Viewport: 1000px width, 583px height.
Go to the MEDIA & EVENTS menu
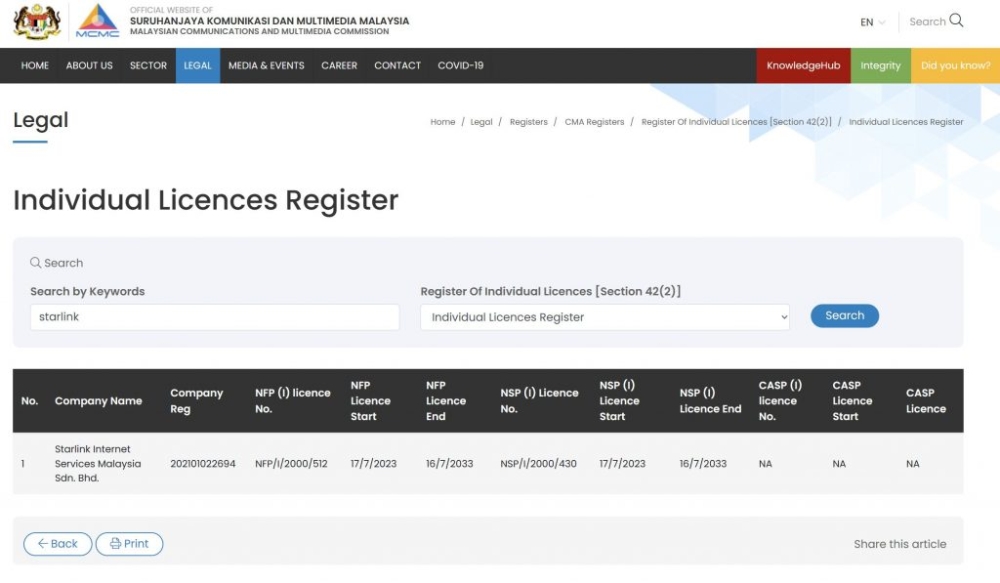(x=266, y=66)
